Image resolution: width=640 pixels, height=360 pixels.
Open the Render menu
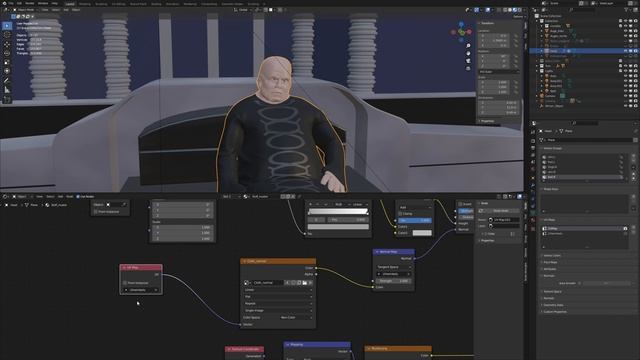[30, 3]
